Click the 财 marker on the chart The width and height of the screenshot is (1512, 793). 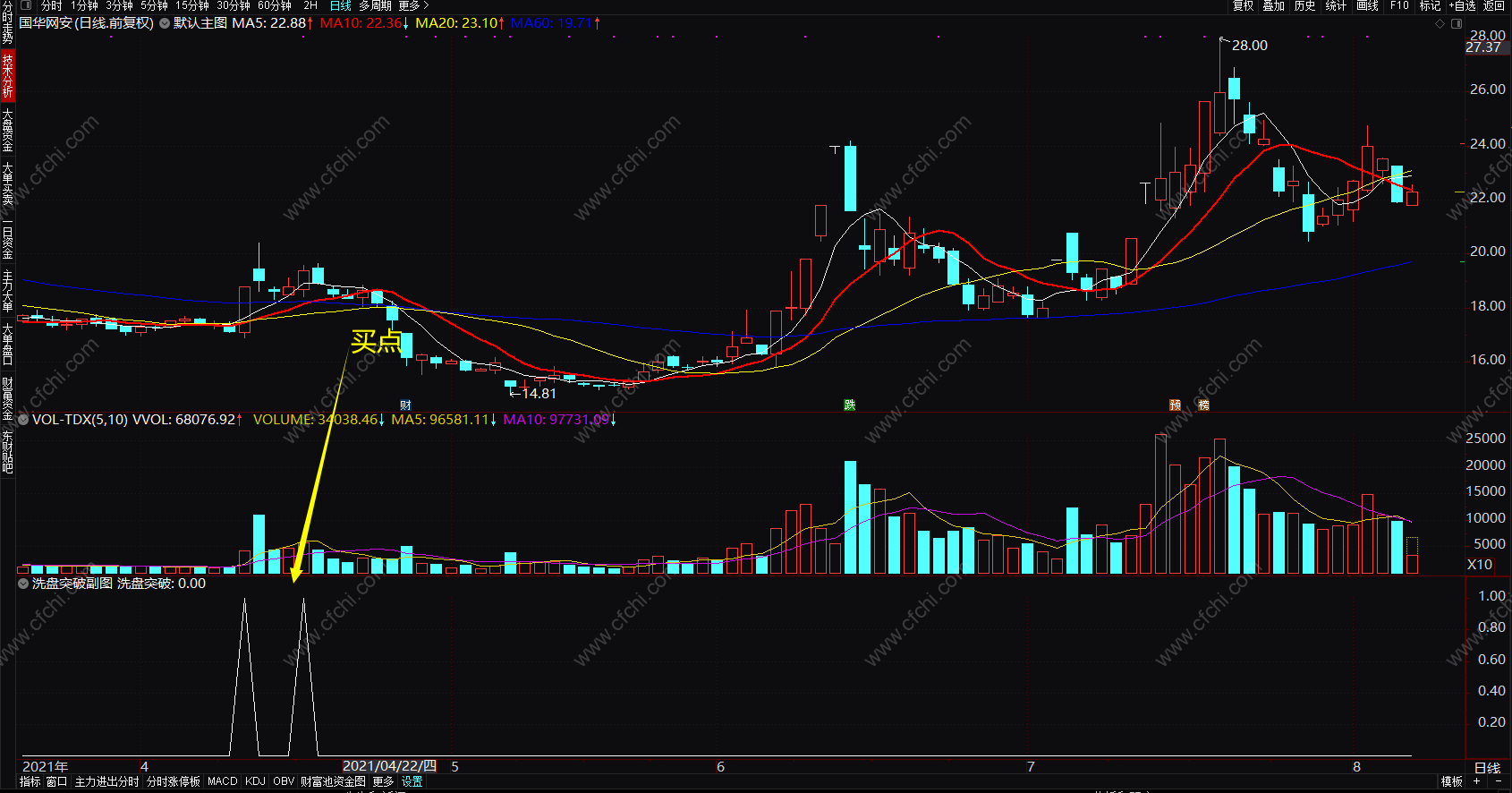(406, 405)
